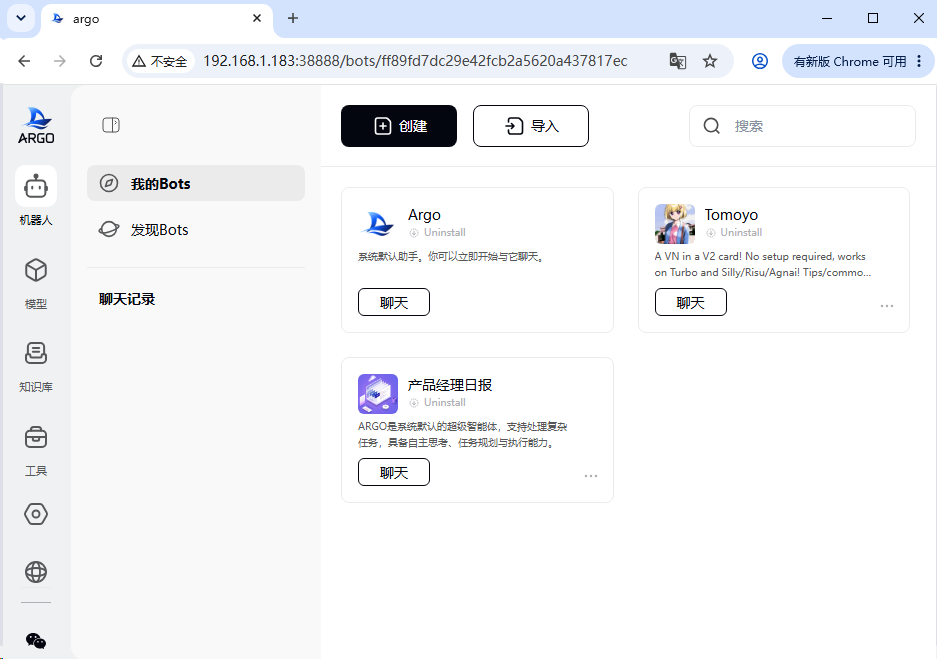Image resolution: width=937 pixels, height=659 pixels.
Task: Click Uninstall under 产品经理日报
Action: [437, 403]
